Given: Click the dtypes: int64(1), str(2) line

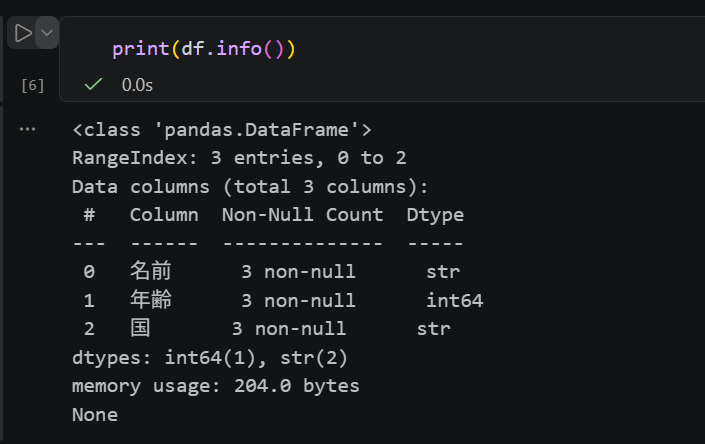Looking at the screenshot, I should [210, 358].
